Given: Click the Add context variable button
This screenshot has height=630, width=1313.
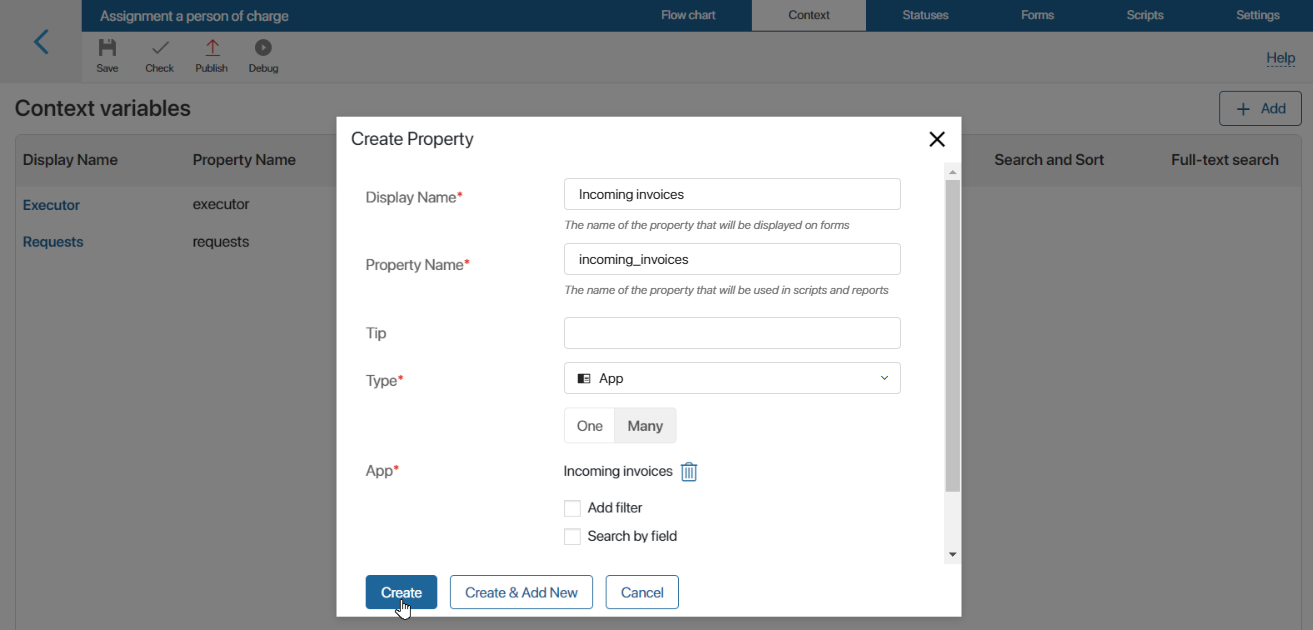Looking at the screenshot, I should 1260,108.
